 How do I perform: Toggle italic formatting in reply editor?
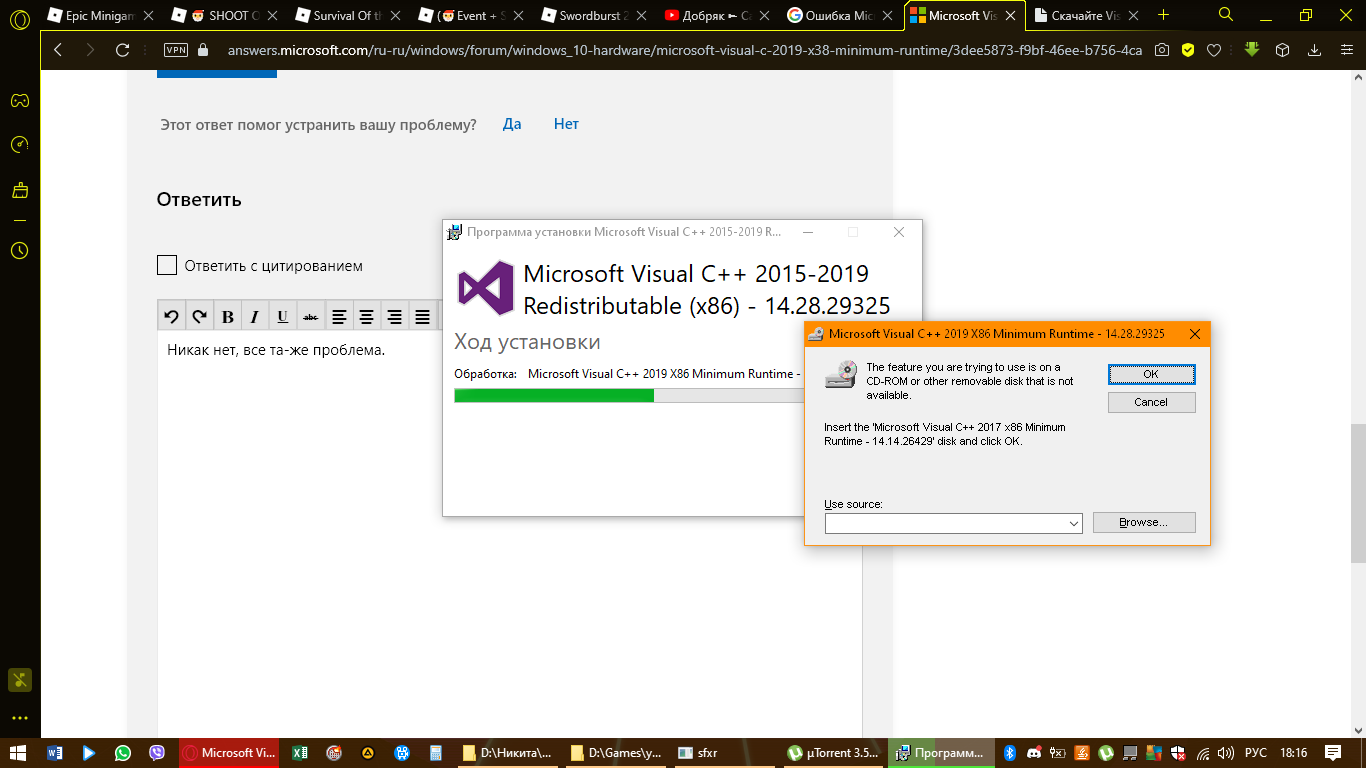(255, 317)
